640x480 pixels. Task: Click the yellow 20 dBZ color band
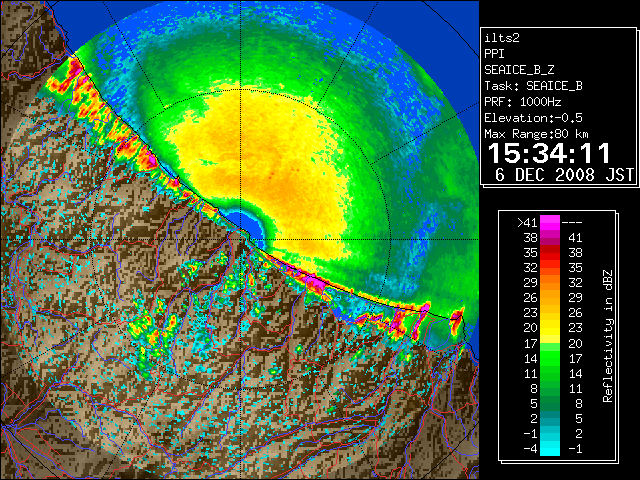click(x=550, y=328)
